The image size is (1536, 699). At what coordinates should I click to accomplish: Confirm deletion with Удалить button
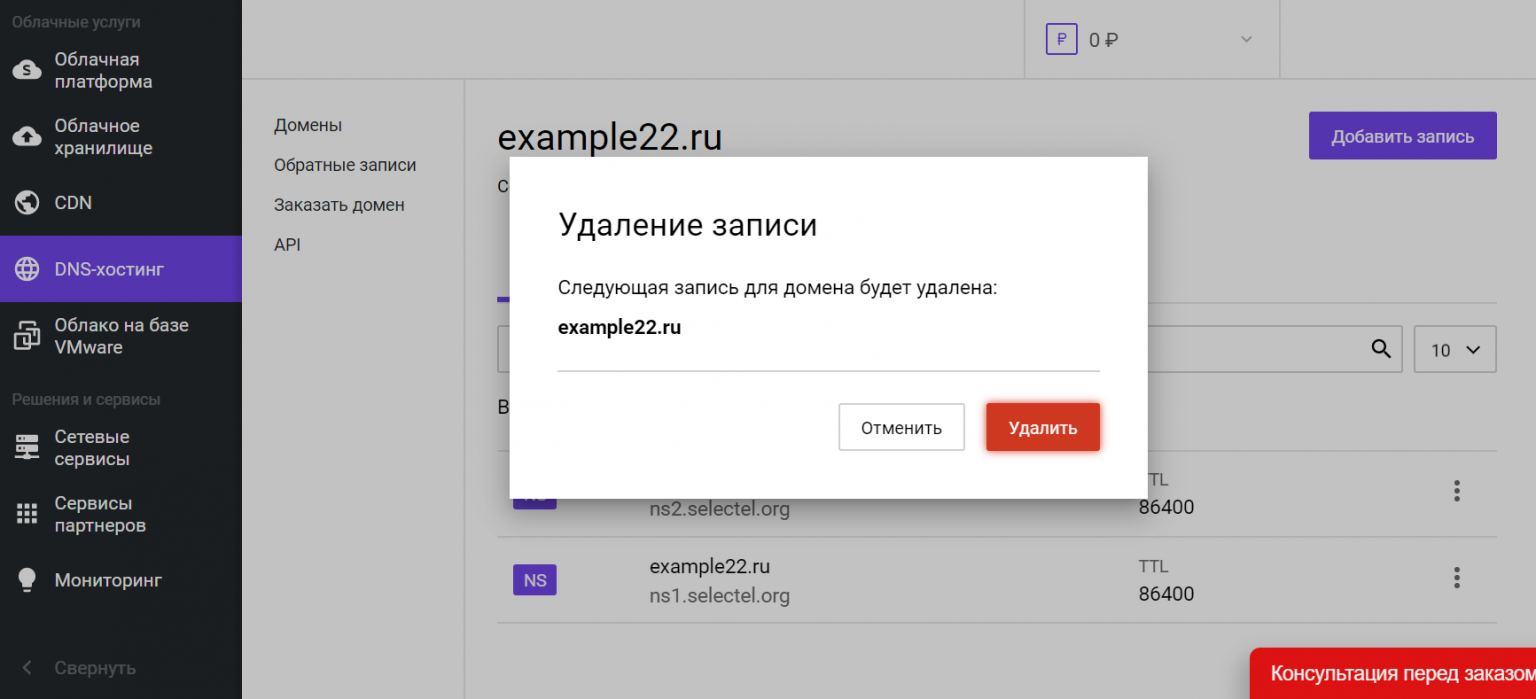[1042, 427]
